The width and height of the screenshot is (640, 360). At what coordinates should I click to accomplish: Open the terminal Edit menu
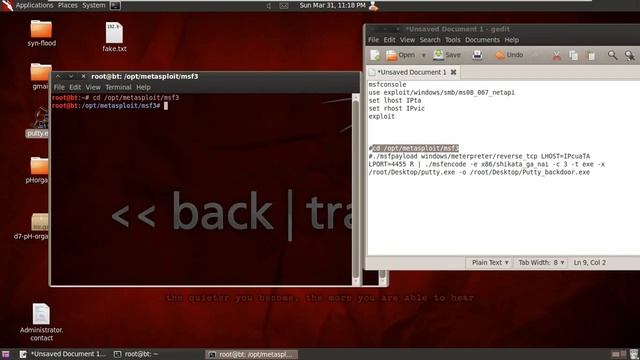pos(75,87)
